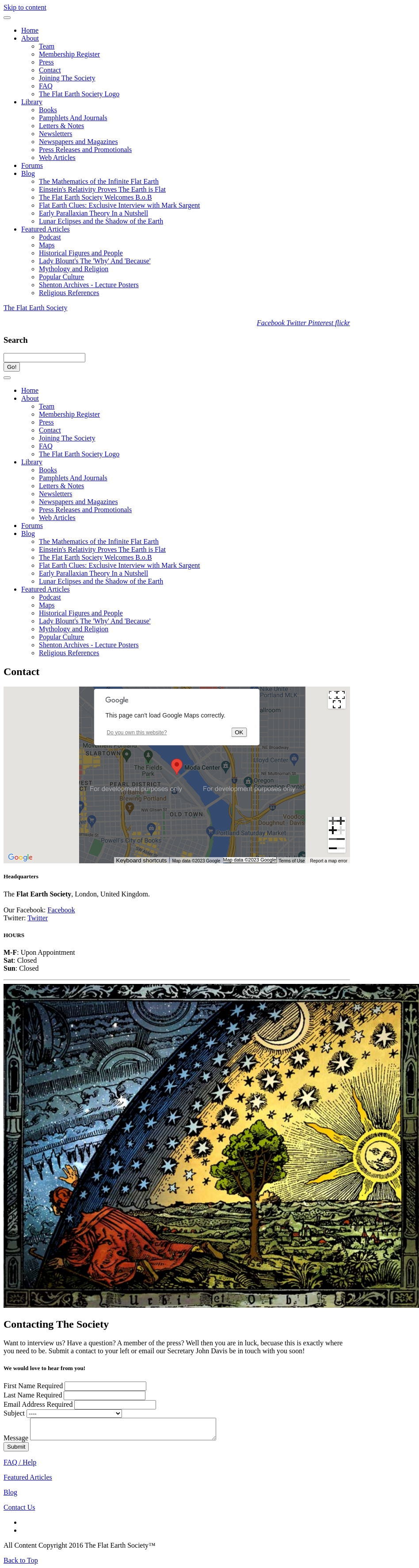Click the Google logo on the map

click(20, 857)
